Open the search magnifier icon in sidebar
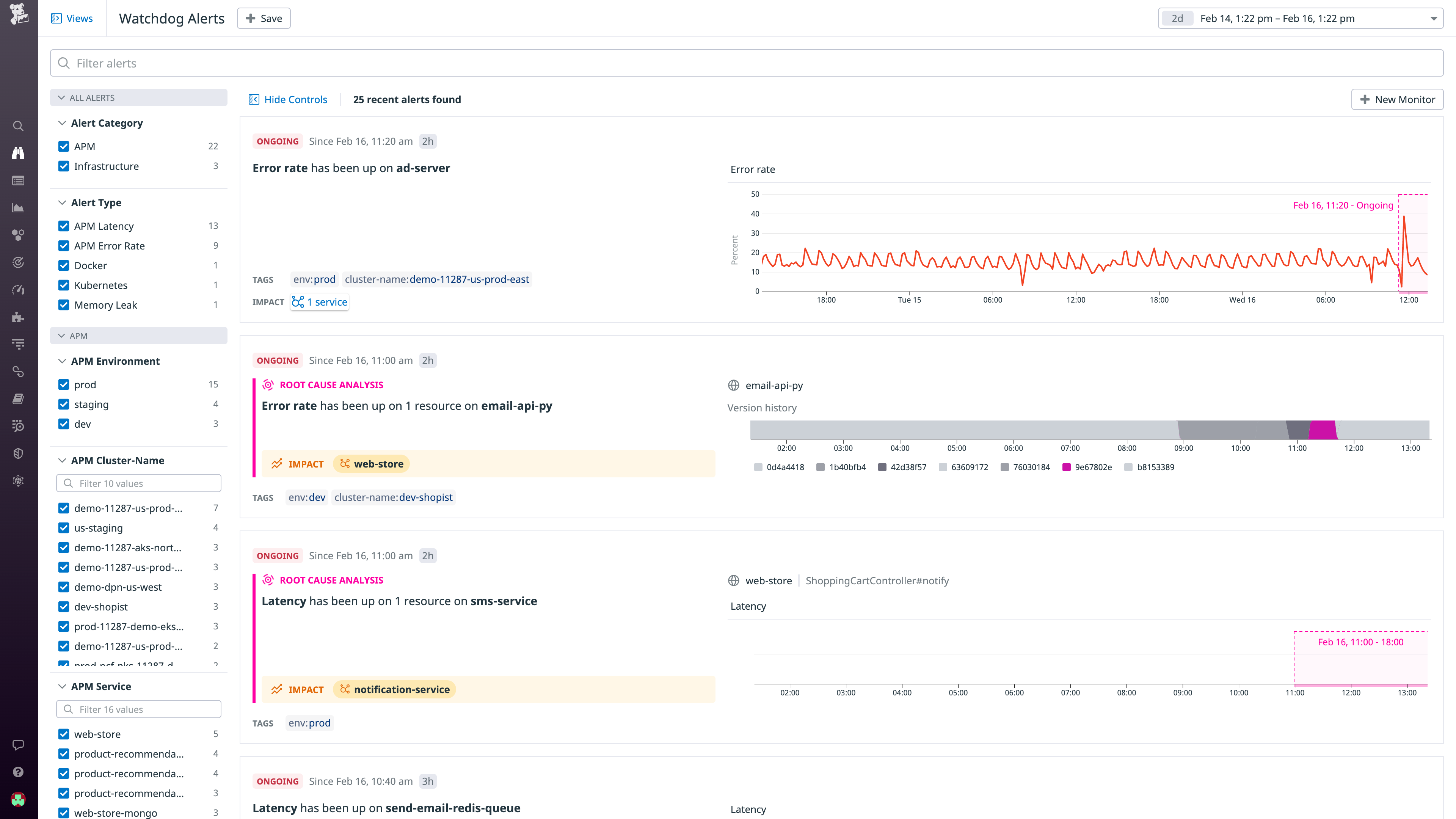 click(18, 126)
